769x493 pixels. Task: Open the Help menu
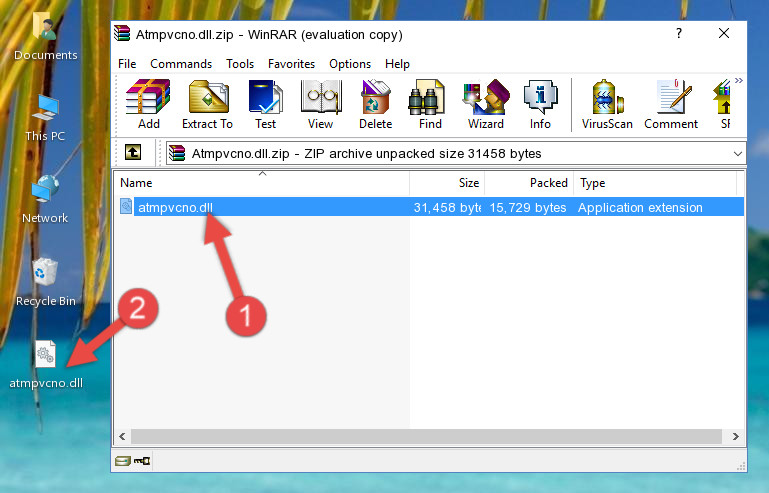[397, 64]
